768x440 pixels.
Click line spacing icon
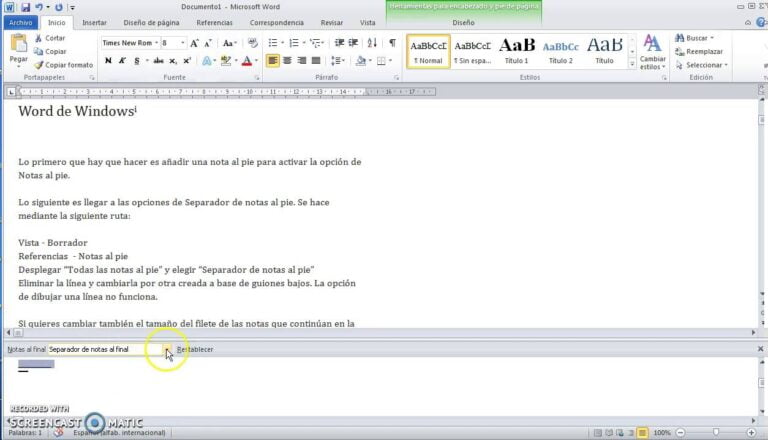click(336, 61)
